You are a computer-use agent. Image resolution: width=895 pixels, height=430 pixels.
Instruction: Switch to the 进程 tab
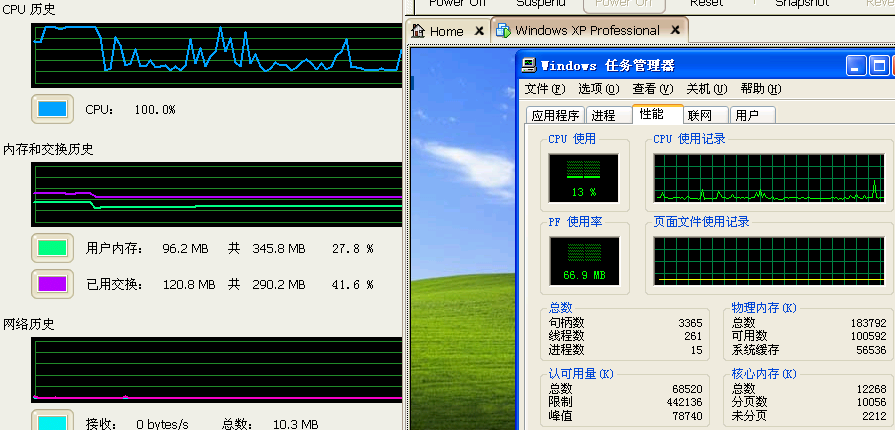tap(608, 115)
